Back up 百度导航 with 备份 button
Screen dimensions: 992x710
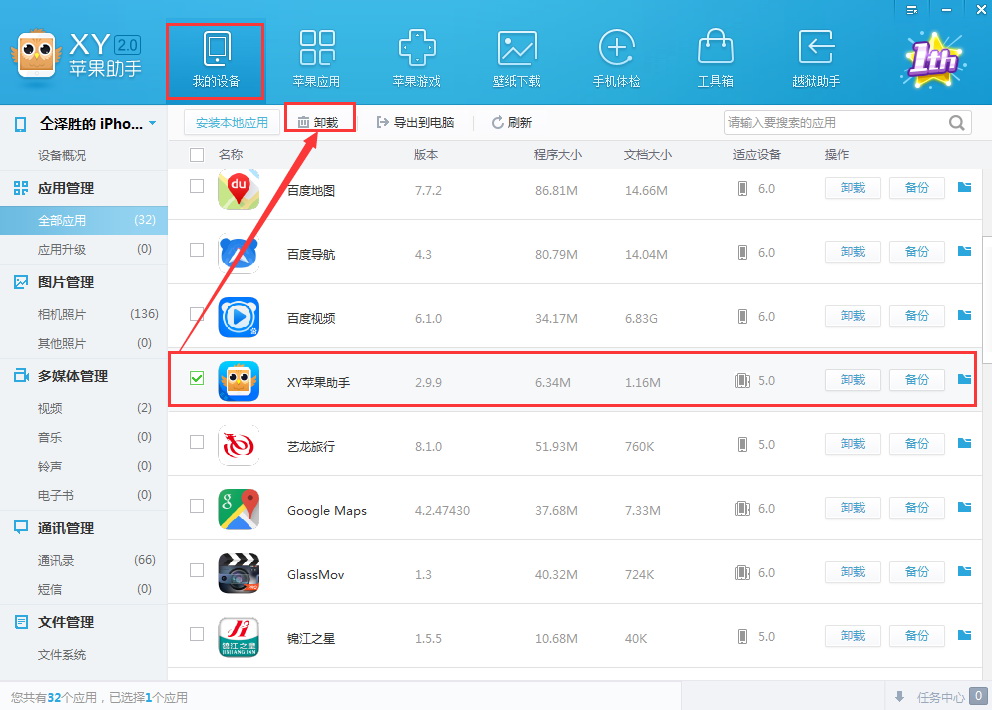point(917,252)
